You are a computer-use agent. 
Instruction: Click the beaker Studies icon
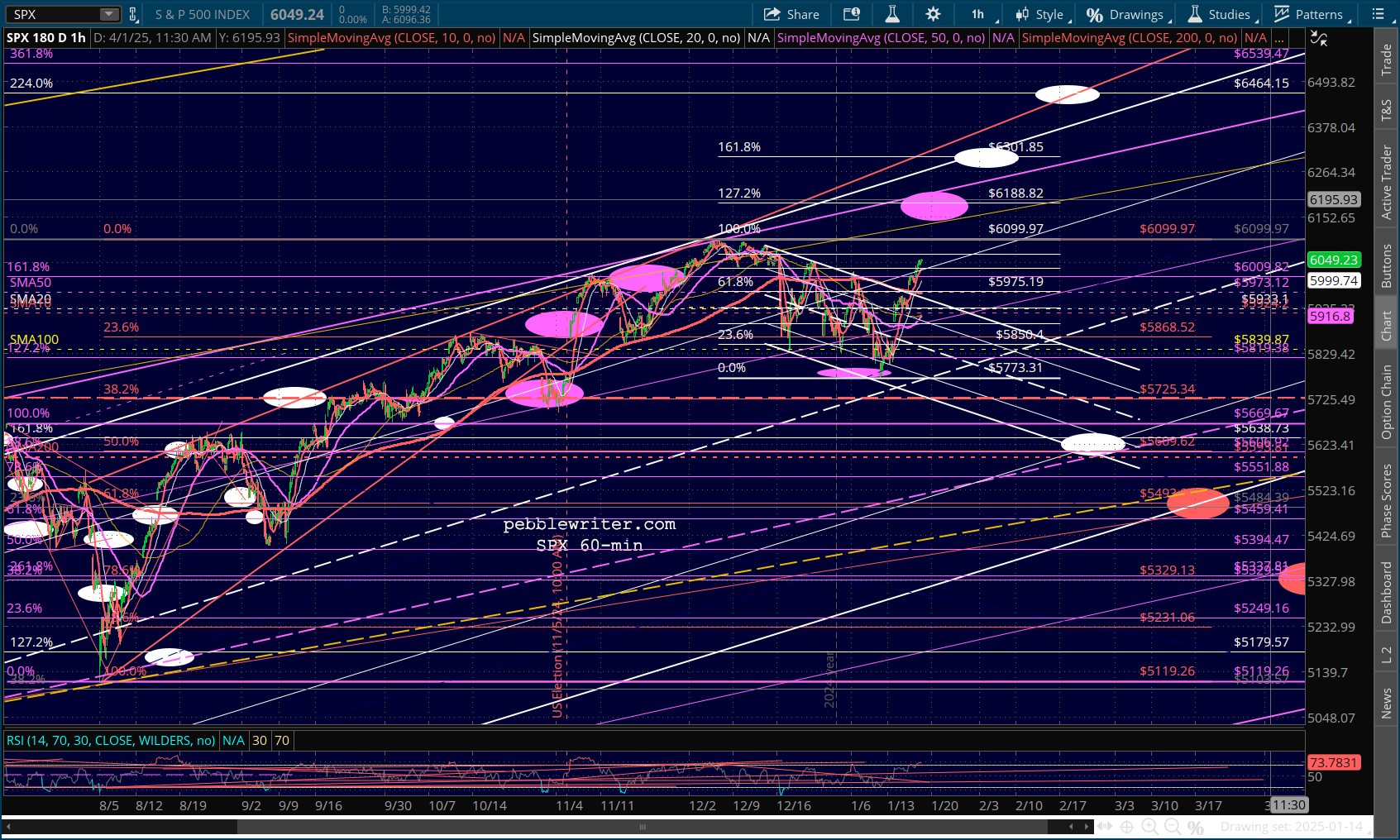tap(1195, 14)
